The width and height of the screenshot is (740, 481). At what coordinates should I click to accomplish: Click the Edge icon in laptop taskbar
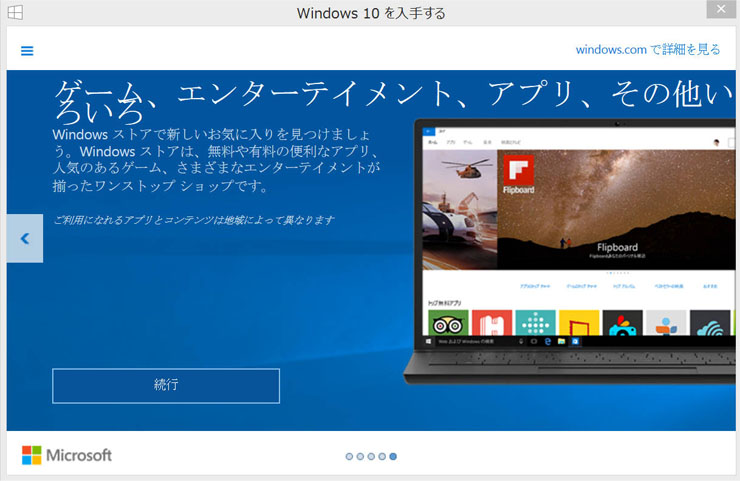(x=547, y=341)
